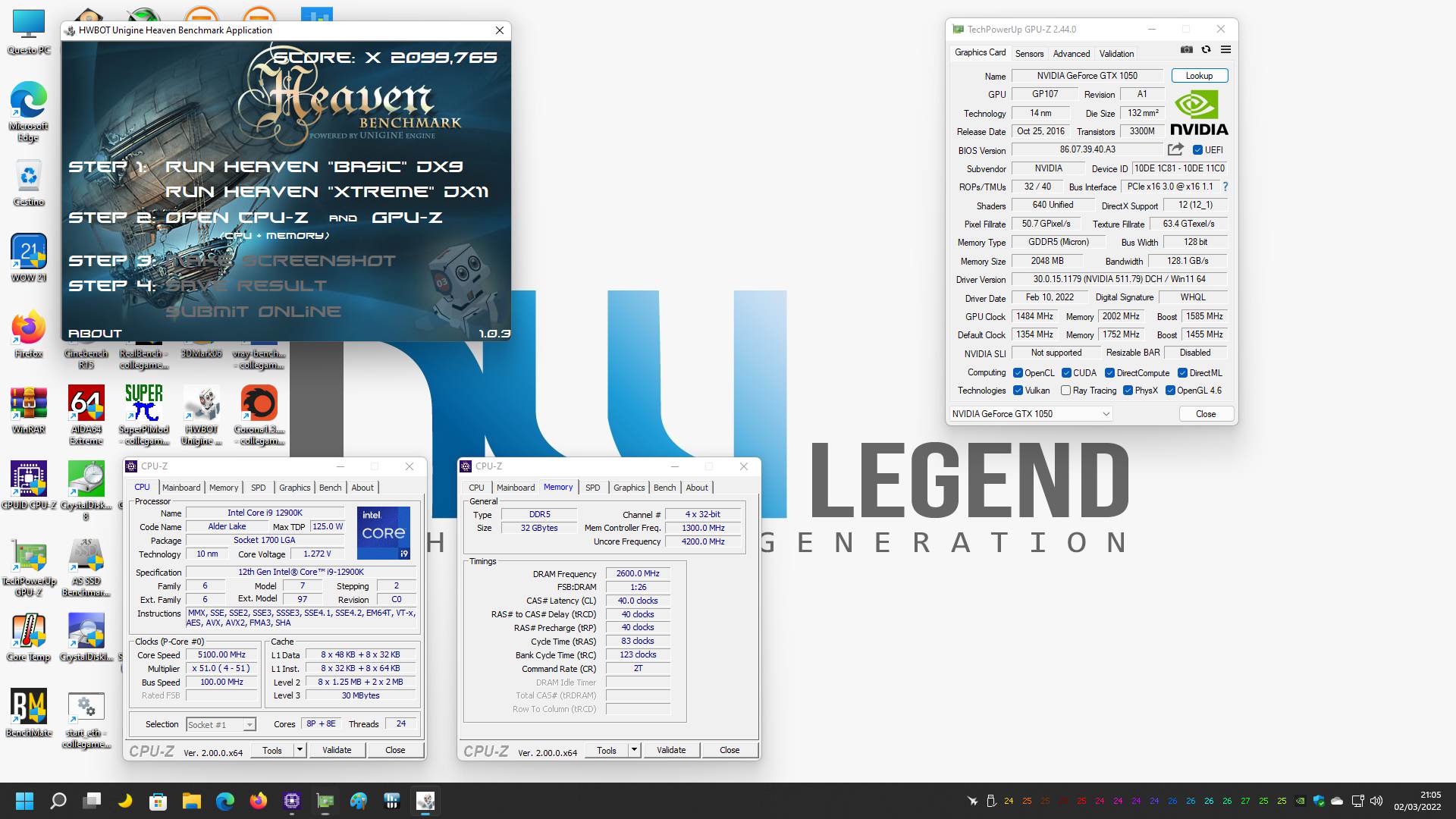The image size is (1456, 819).
Task: Open the Cestino recycle bin icon
Action: [28, 183]
